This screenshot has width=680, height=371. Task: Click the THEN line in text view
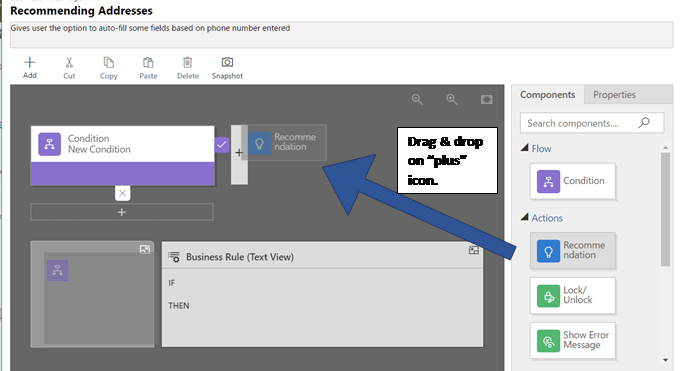coord(179,305)
